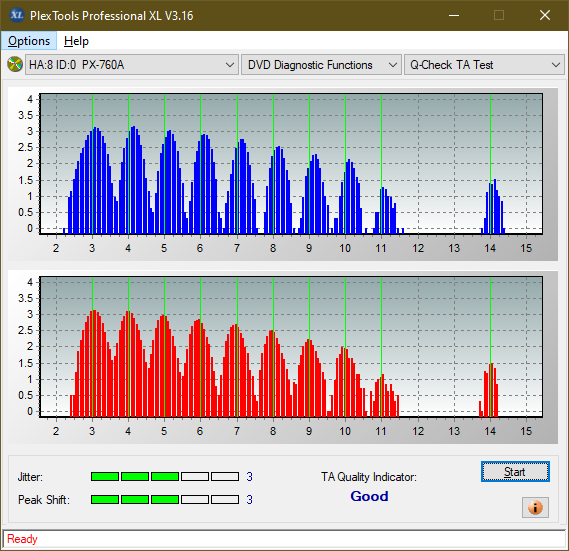The height and width of the screenshot is (551, 569).
Task: Open the orange info button
Action: coord(535,507)
